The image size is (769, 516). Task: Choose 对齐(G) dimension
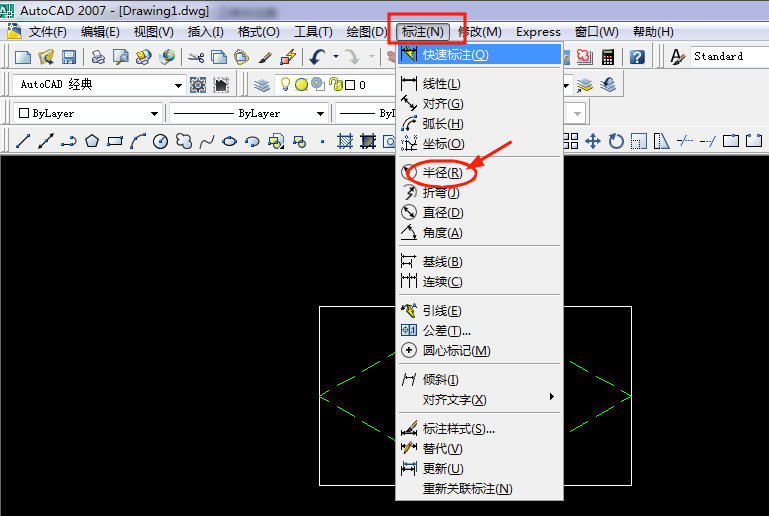479,104
